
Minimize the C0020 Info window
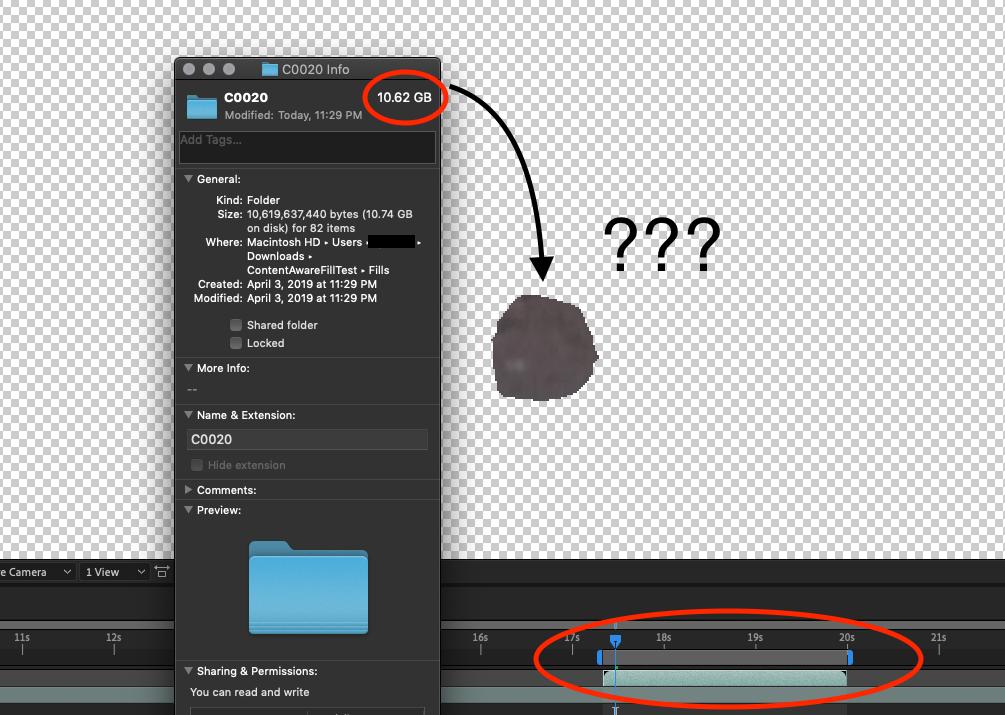(209, 69)
